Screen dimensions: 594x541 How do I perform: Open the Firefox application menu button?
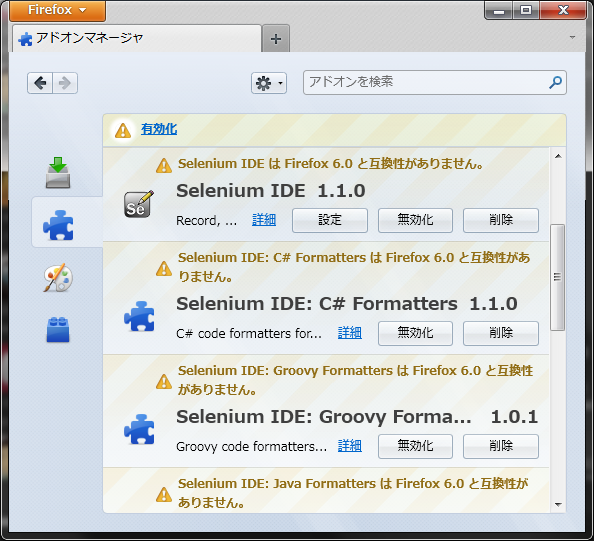click(58, 10)
